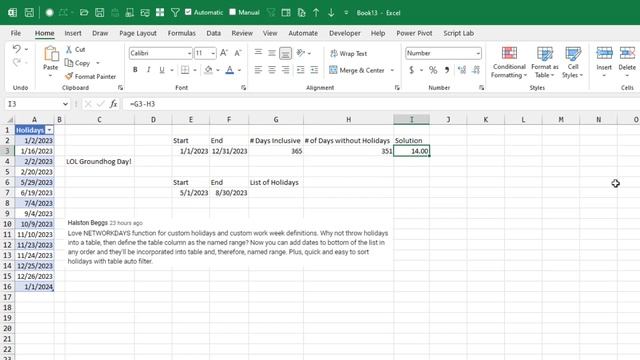Click the Undo arrow icon
Viewport: 640px width, 360px height.
(16, 49)
